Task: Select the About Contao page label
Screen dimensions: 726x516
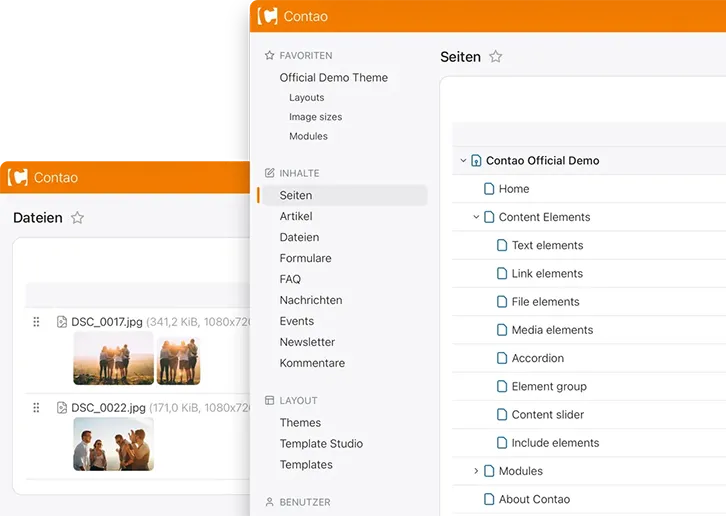Action: [x=534, y=499]
